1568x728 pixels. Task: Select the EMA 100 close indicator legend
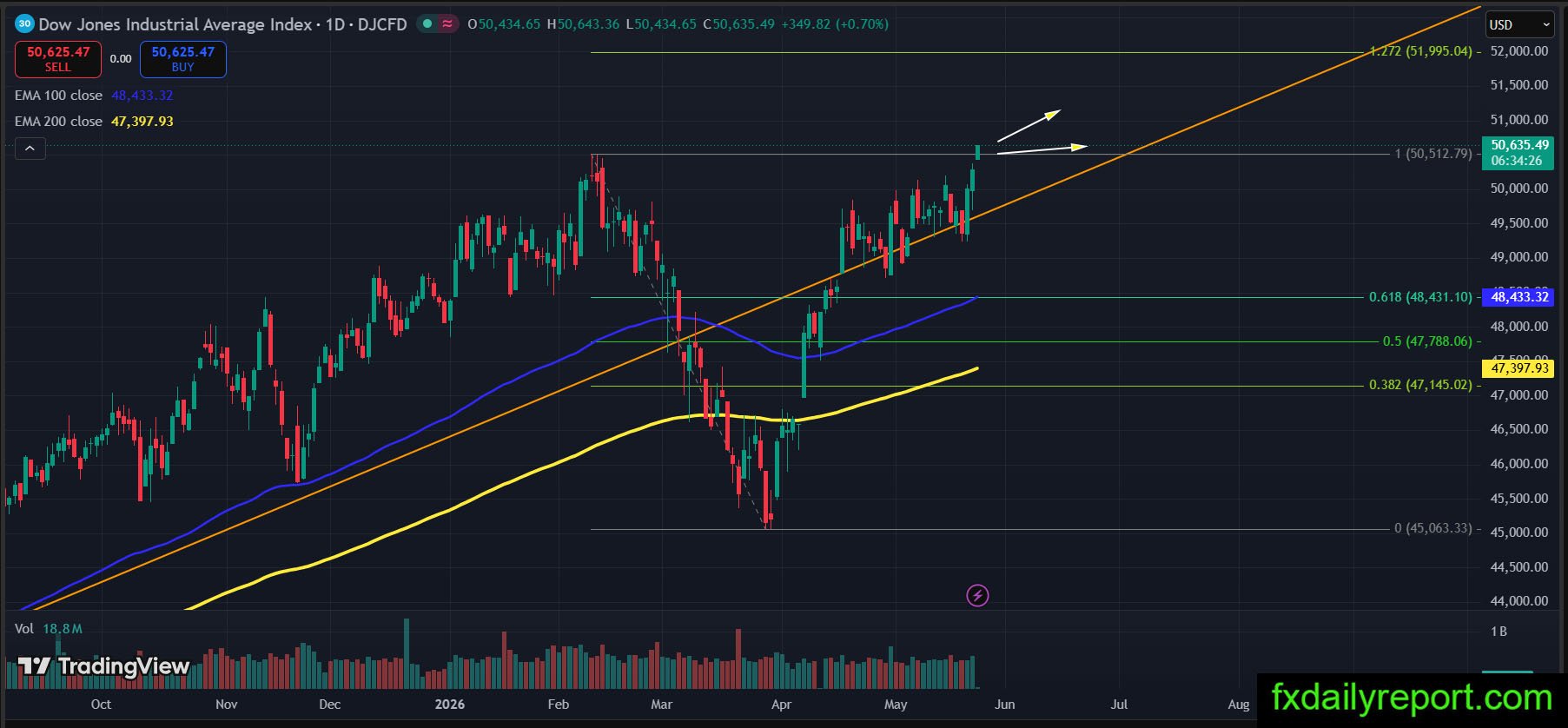(x=58, y=96)
